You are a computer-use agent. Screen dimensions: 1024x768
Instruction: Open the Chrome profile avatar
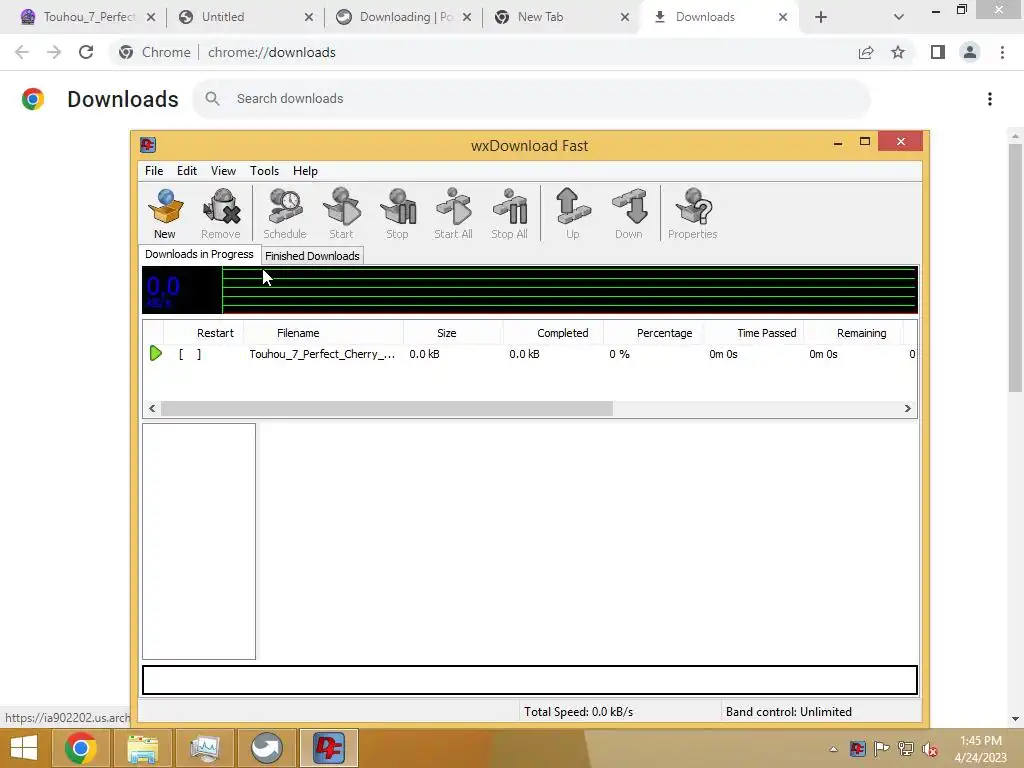point(970,52)
